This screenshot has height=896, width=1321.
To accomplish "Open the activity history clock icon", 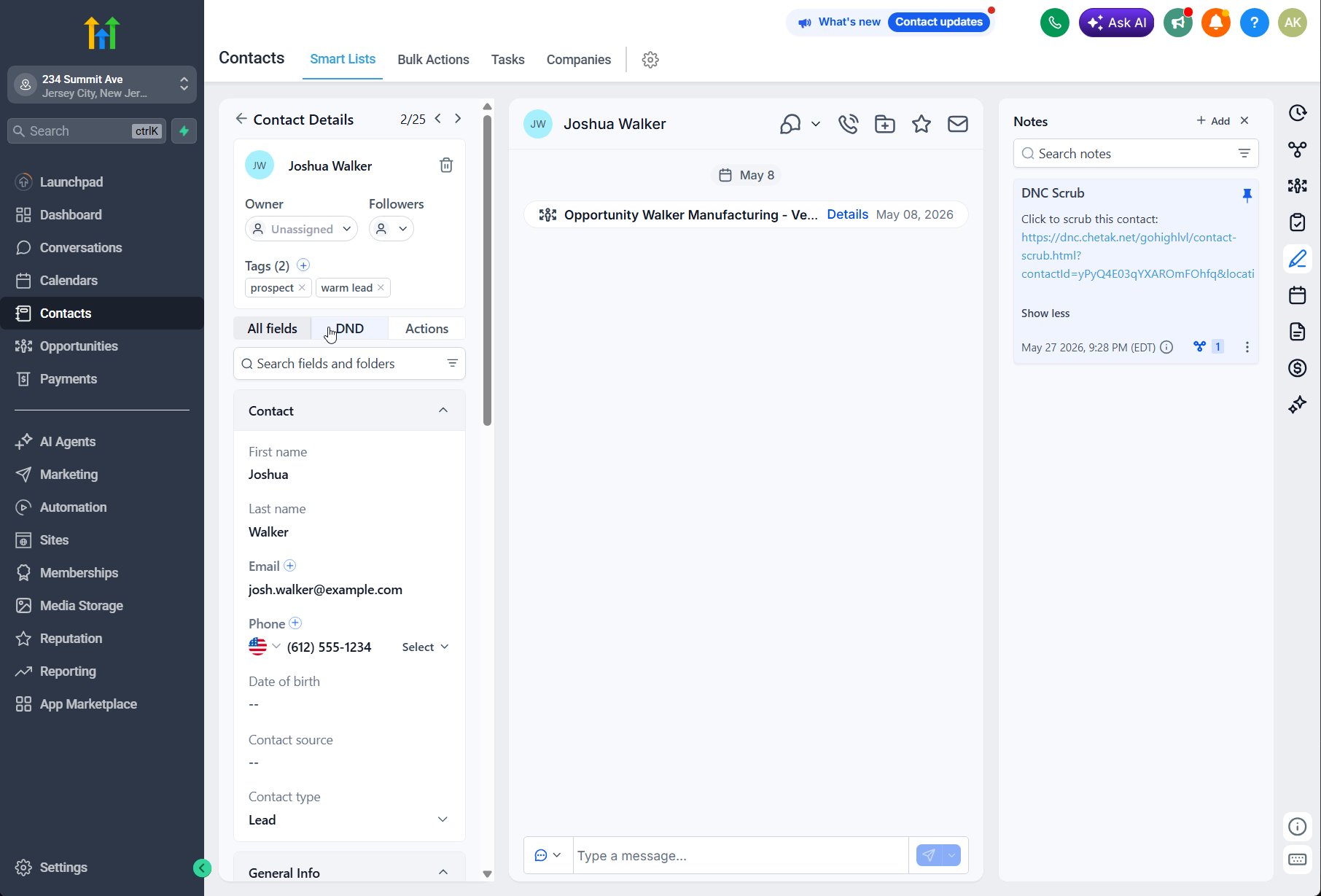I will tap(1297, 113).
